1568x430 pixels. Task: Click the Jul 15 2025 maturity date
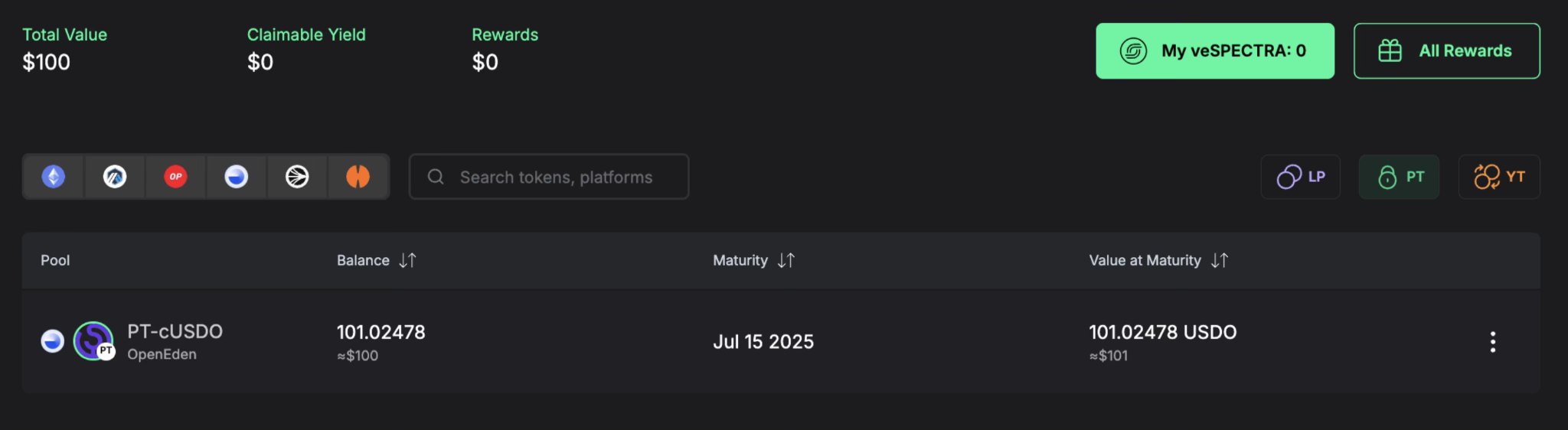point(763,342)
